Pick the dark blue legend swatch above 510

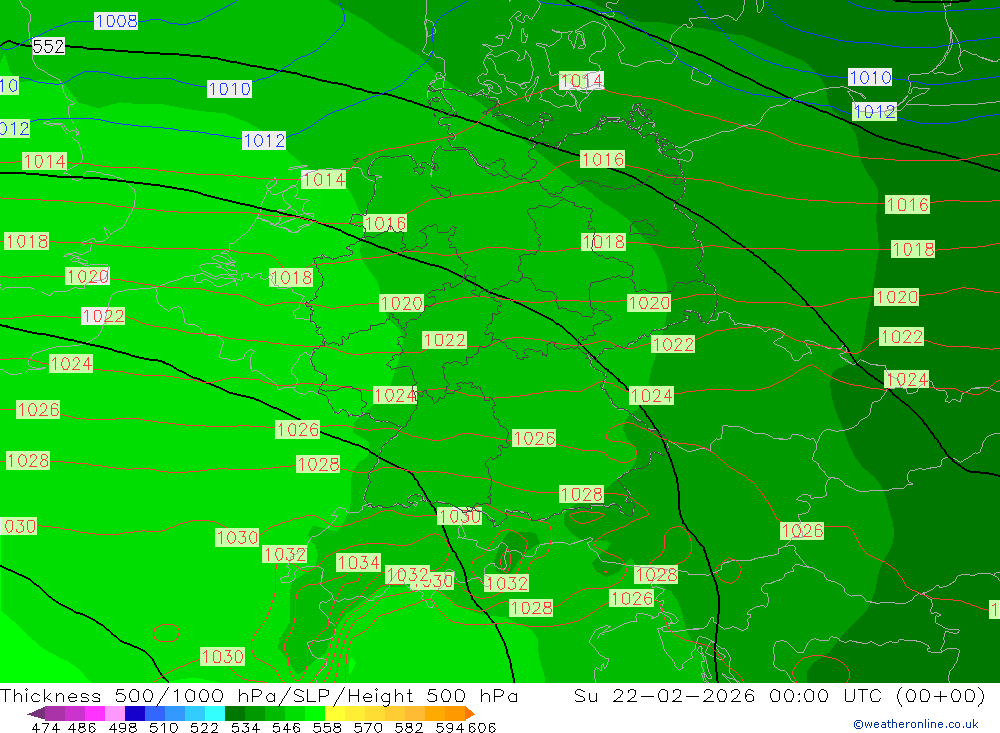(135, 713)
